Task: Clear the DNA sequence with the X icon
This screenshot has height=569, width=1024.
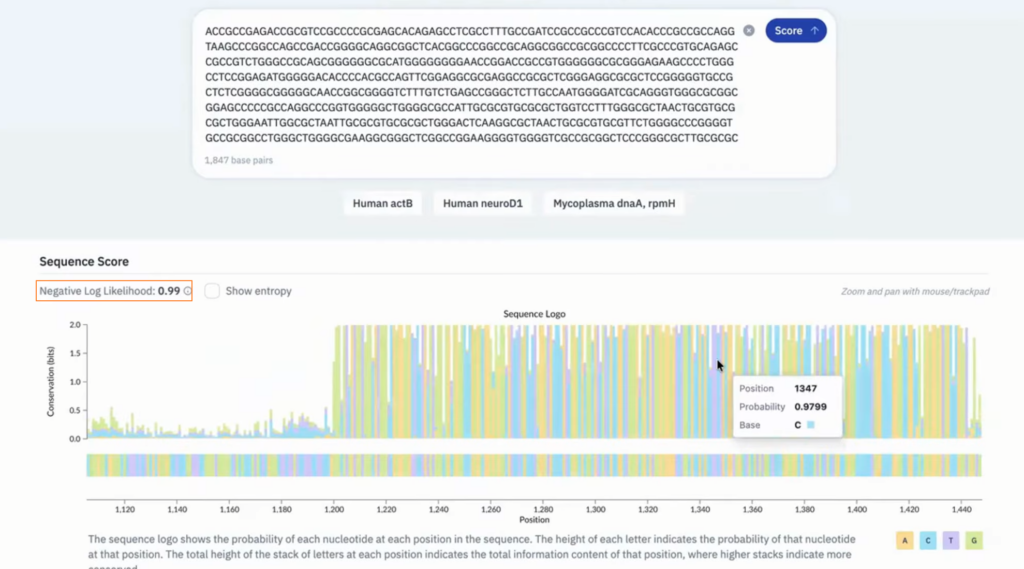Action: pyautogui.click(x=748, y=31)
